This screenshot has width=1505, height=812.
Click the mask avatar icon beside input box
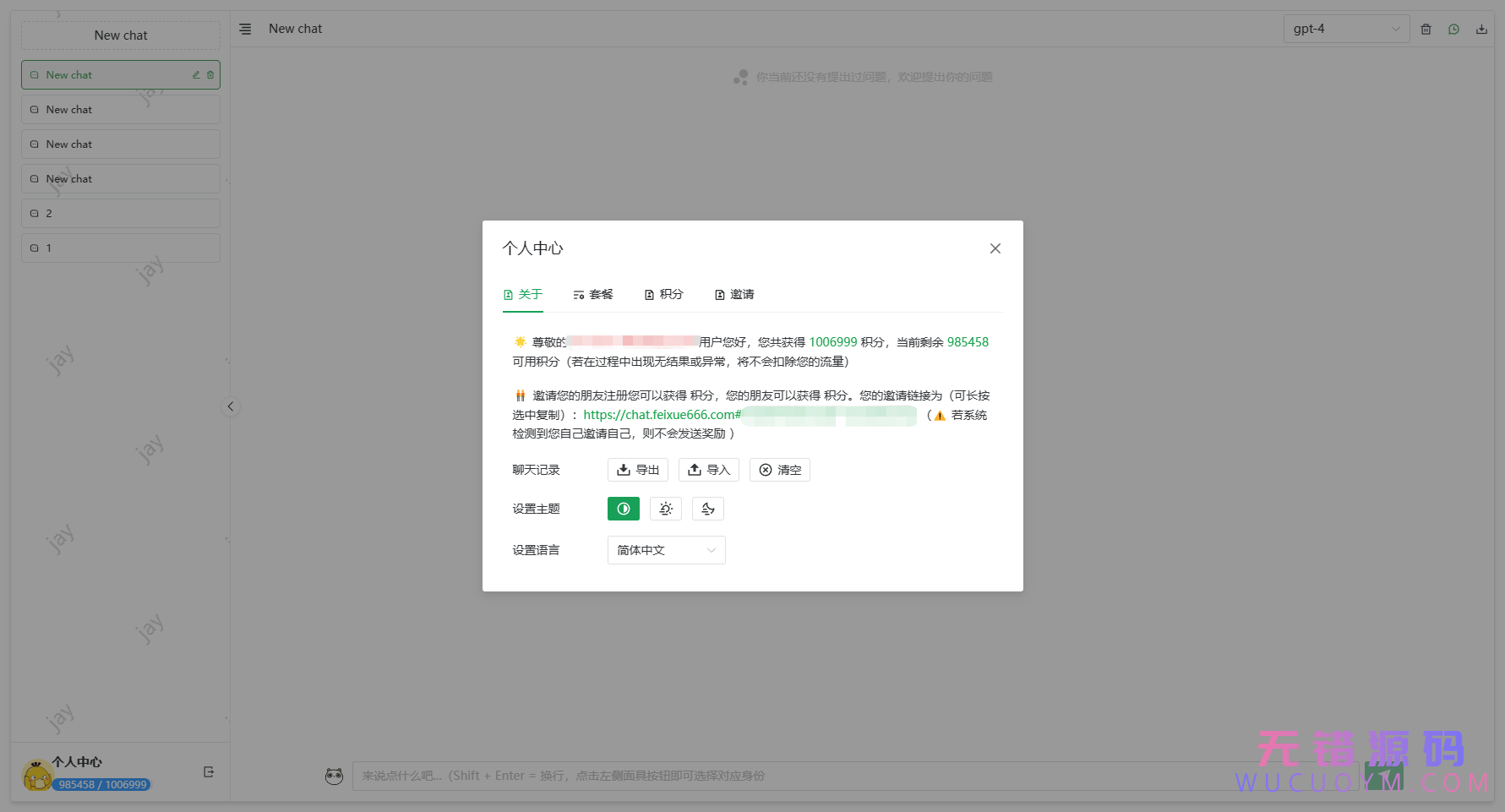pyautogui.click(x=334, y=776)
